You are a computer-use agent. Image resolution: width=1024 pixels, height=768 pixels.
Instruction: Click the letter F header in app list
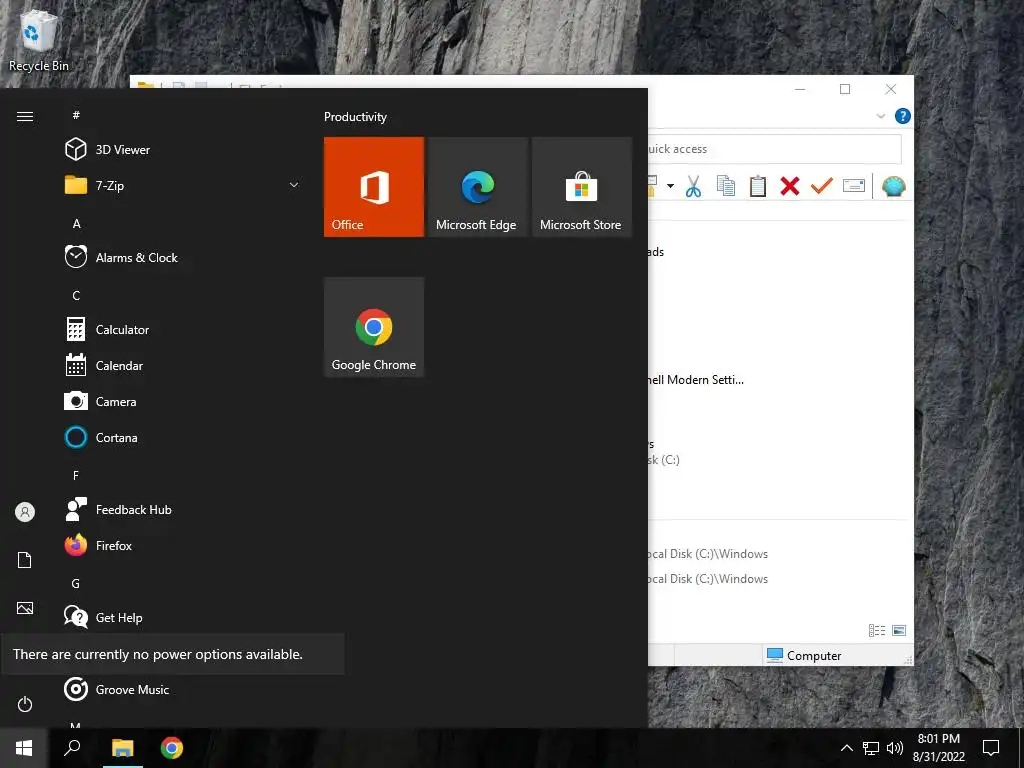click(x=76, y=475)
